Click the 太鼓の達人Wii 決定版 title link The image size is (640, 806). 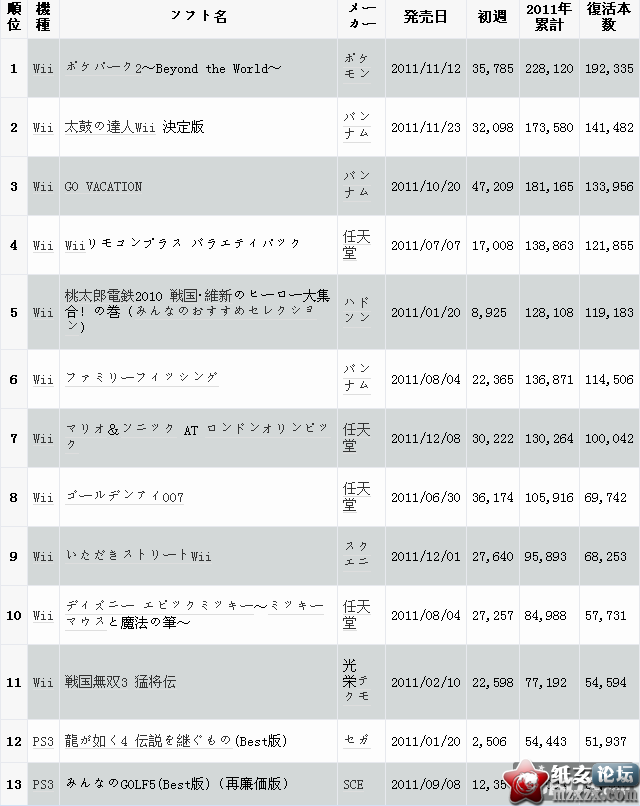(134, 127)
